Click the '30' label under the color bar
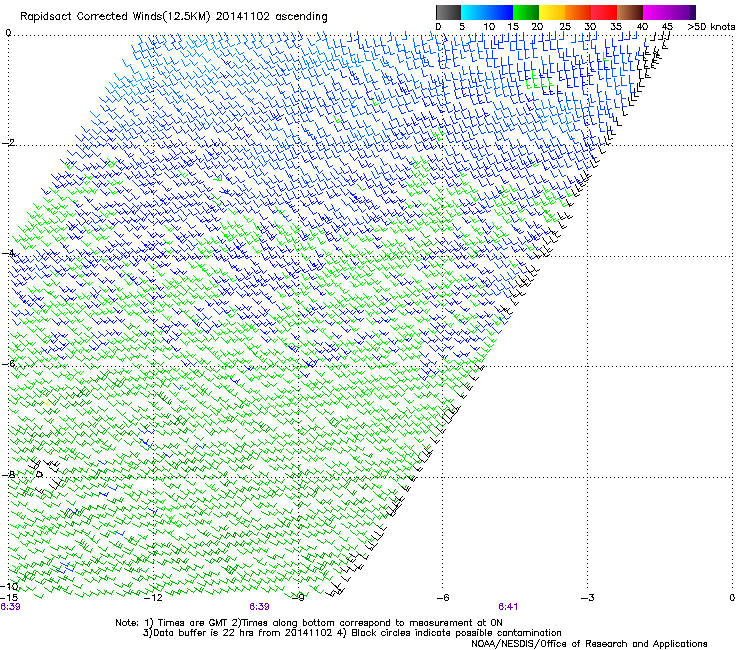Screen dimensions: 740x650 [x=590, y=26]
